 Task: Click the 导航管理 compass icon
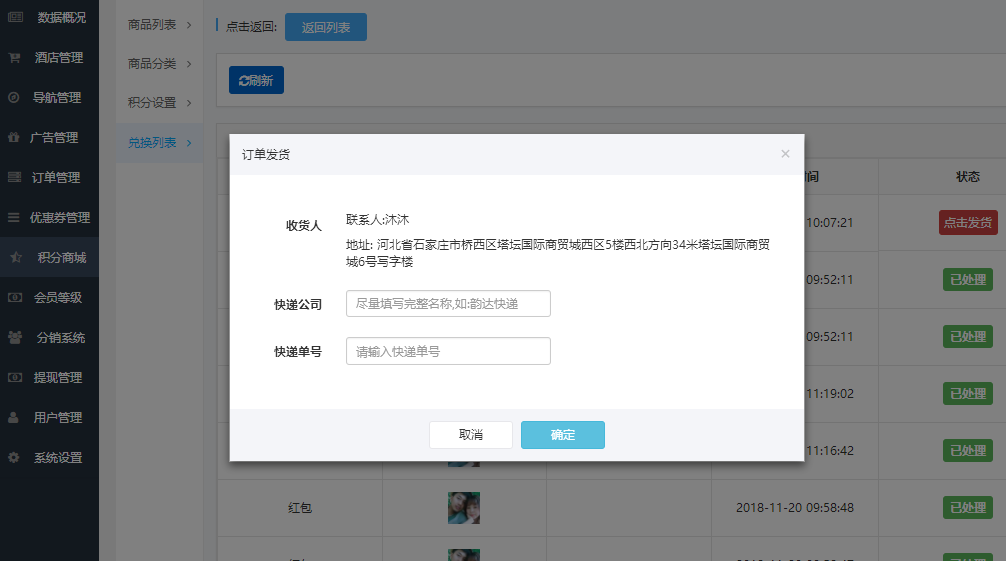pyautogui.click(x=13, y=98)
